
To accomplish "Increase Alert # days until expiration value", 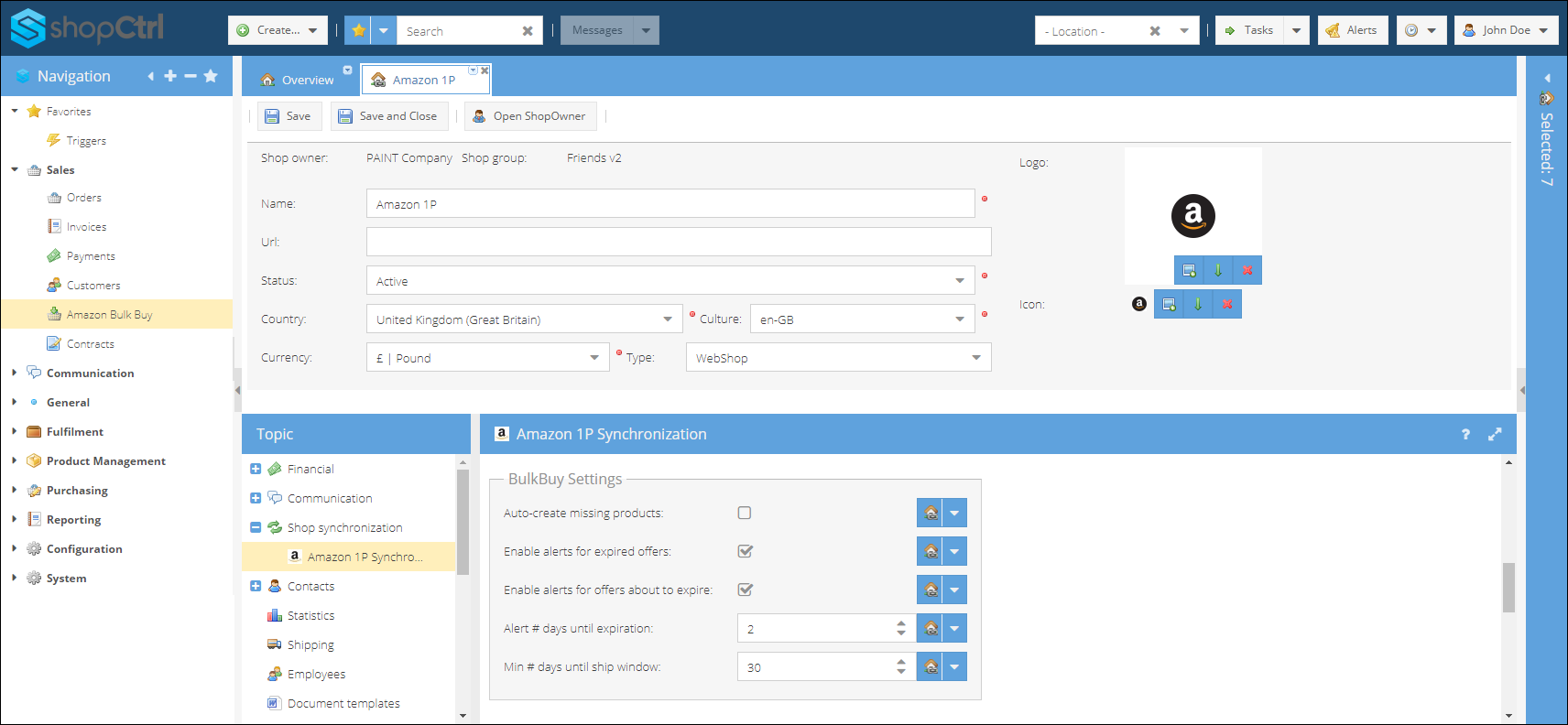I will pyautogui.click(x=901, y=622).
